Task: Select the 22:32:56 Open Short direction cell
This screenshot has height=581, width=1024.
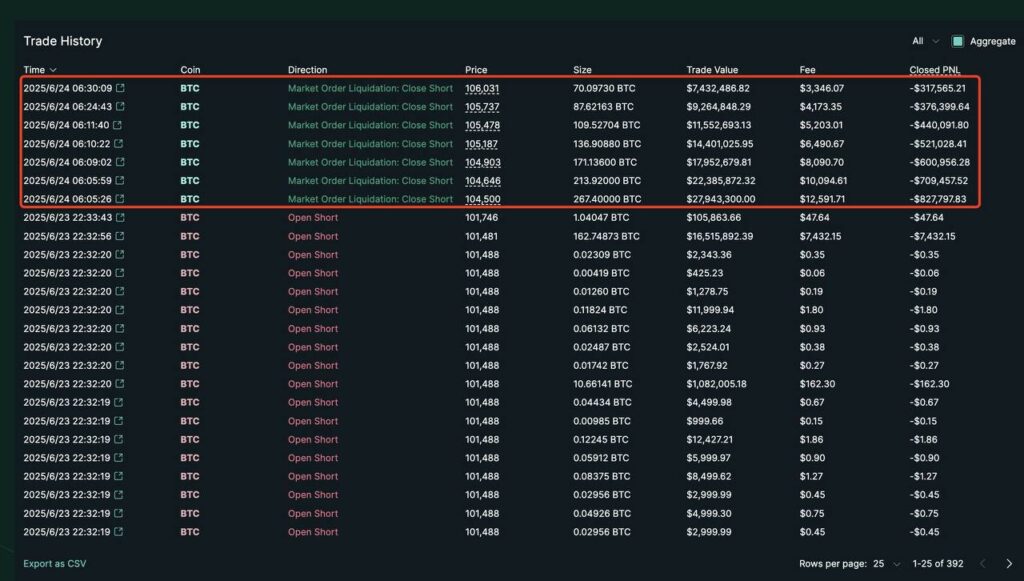Action: coord(313,237)
